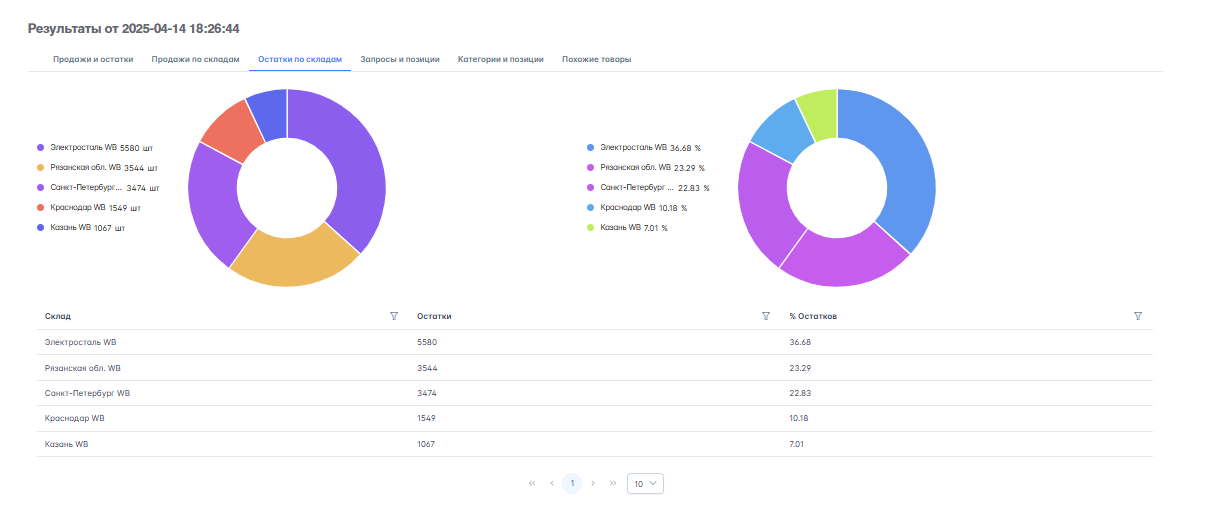
Task: Switch to Продажи и остатки tab
Action: click(93, 59)
